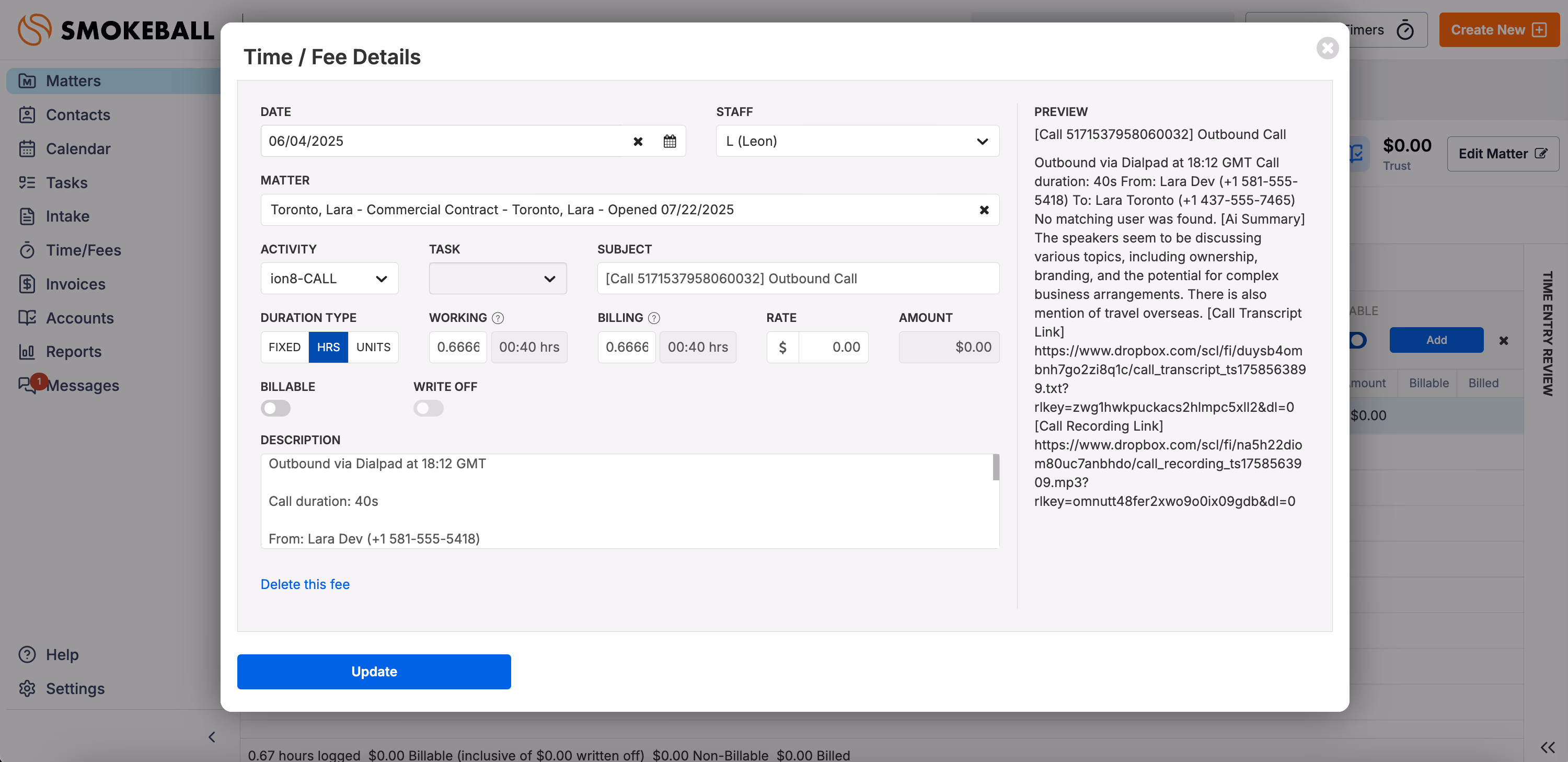Switch duration type to UNITS
Viewport: 1568px width, 762px height.
373,347
